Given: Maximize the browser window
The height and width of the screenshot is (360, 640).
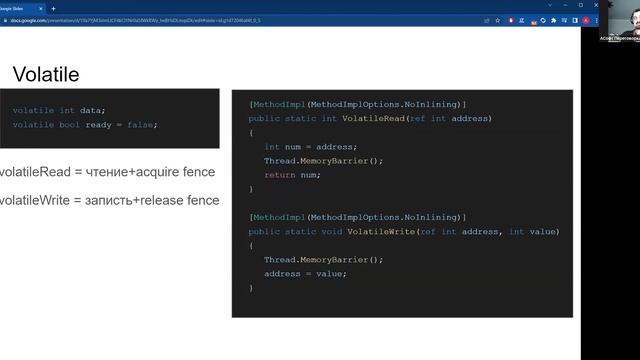Looking at the screenshot, I should point(580,5).
